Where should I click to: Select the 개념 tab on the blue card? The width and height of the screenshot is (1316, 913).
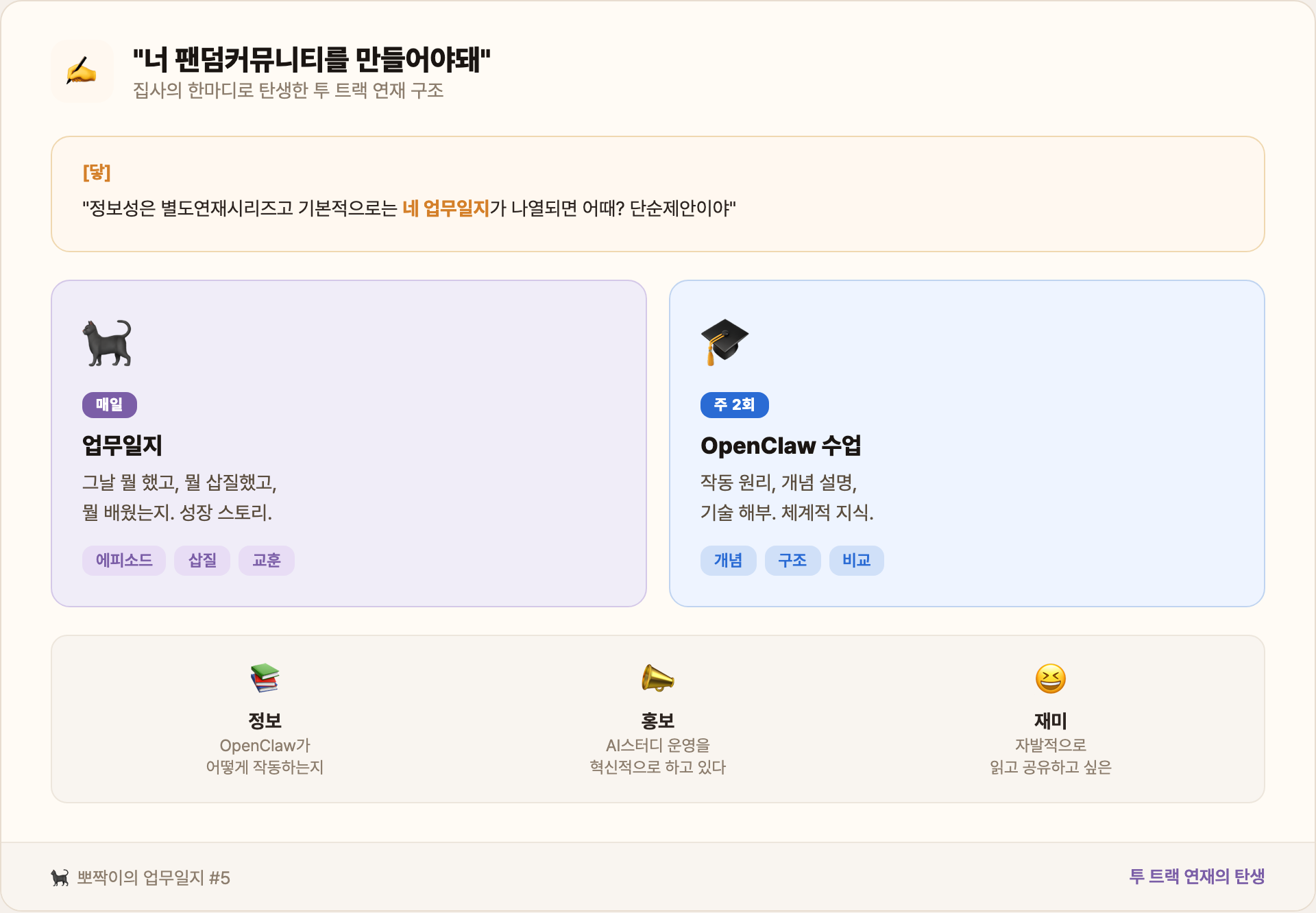point(729,560)
